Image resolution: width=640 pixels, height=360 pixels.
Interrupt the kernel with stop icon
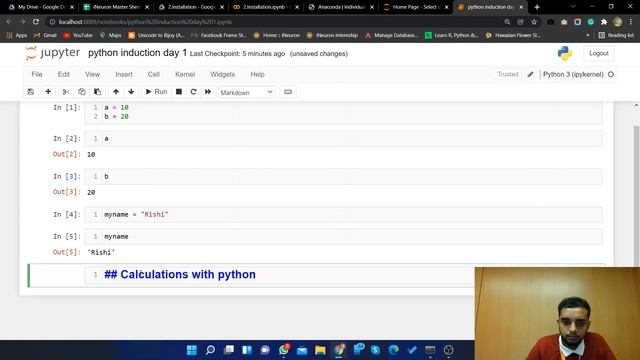[178, 92]
